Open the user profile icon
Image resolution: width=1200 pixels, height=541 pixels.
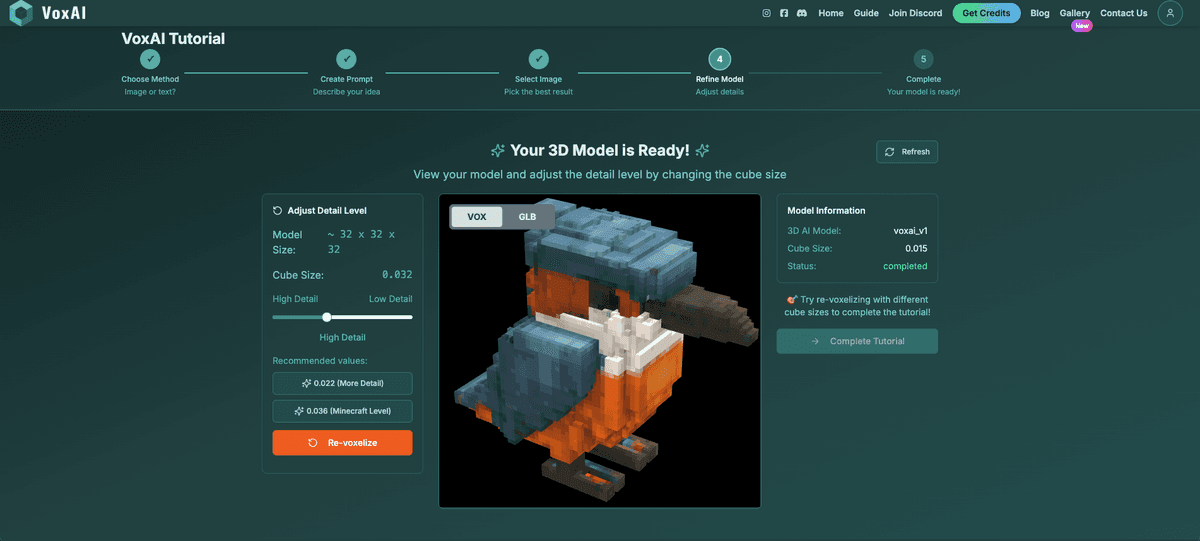[1170, 13]
